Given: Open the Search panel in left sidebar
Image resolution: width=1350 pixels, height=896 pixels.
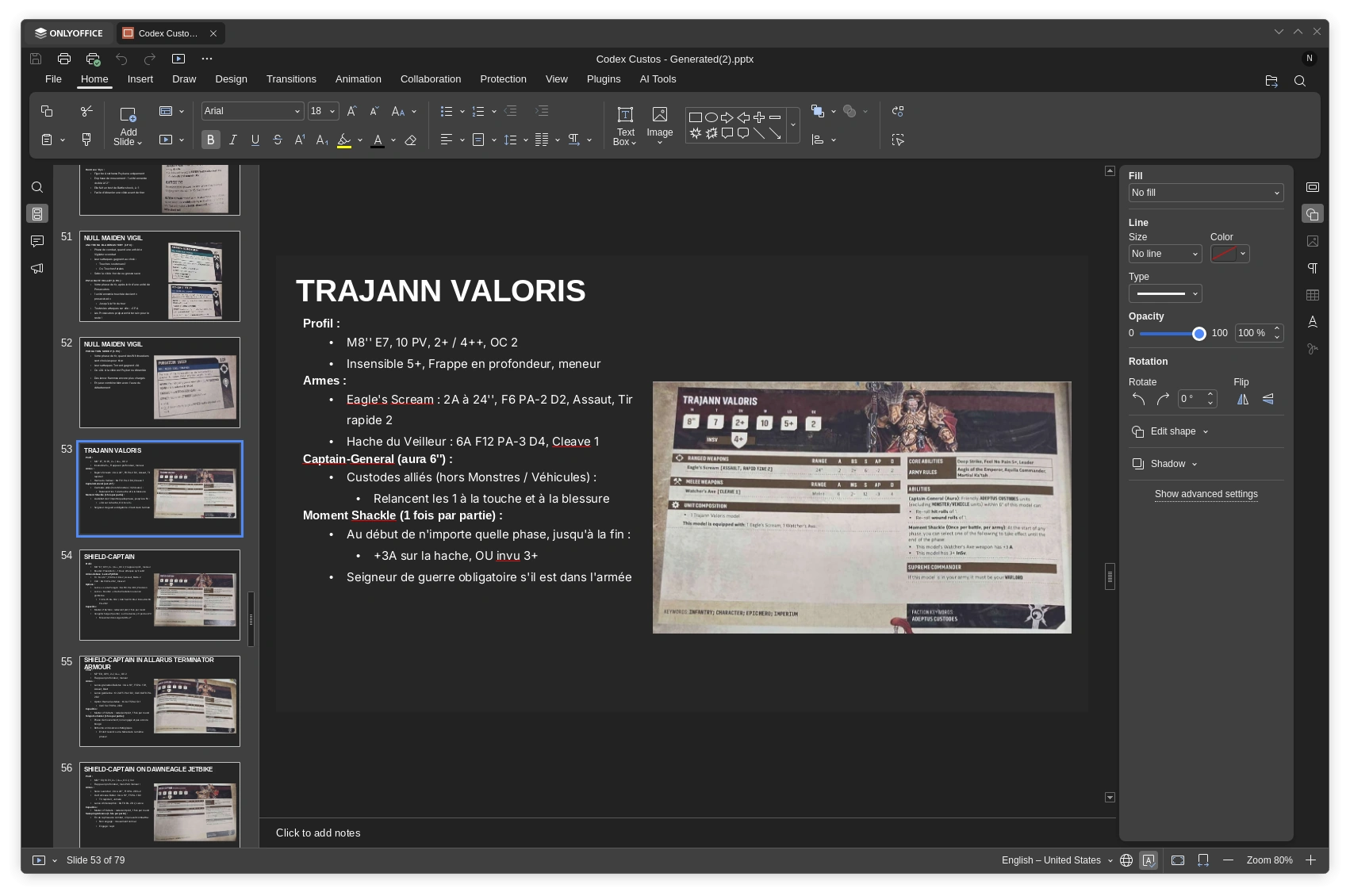Looking at the screenshot, I should tap(37, 187).
